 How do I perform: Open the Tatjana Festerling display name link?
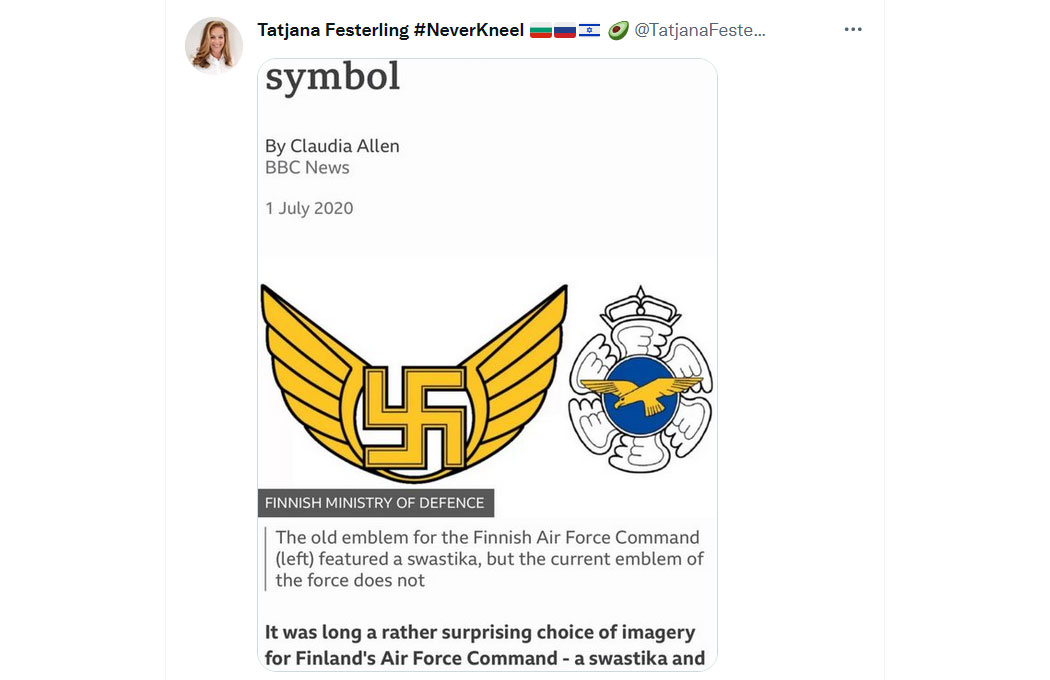333,30
